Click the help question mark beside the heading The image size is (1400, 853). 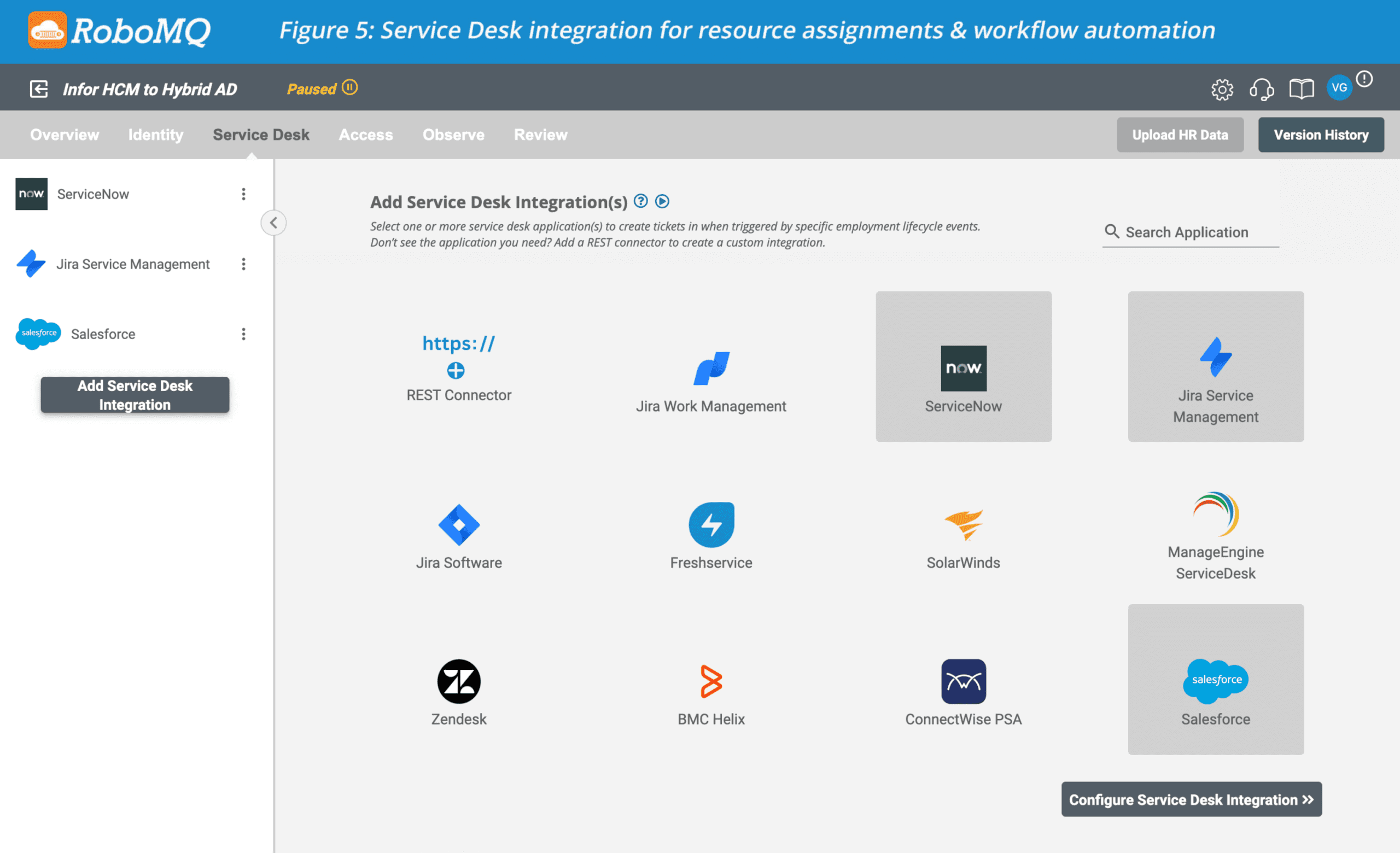tap(641, 201)
